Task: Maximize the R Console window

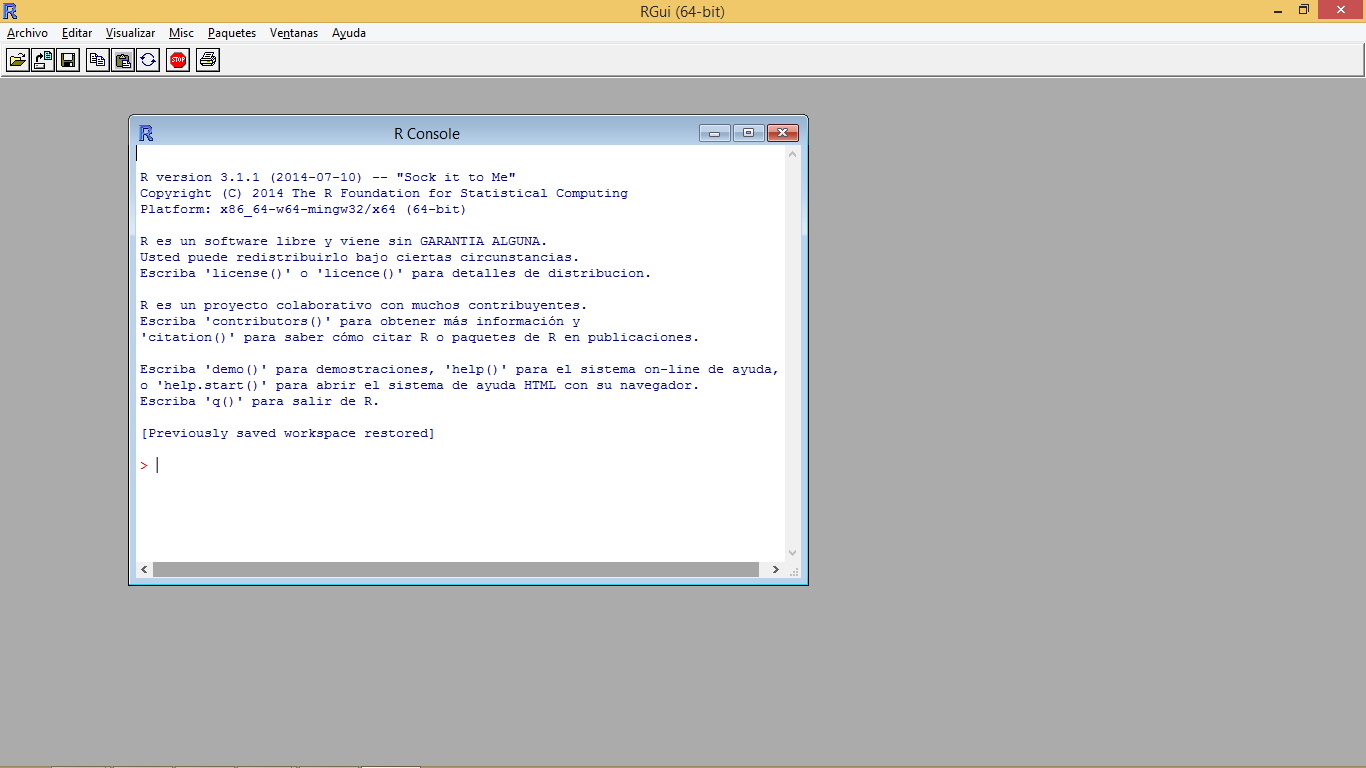Action: [748, 133]
